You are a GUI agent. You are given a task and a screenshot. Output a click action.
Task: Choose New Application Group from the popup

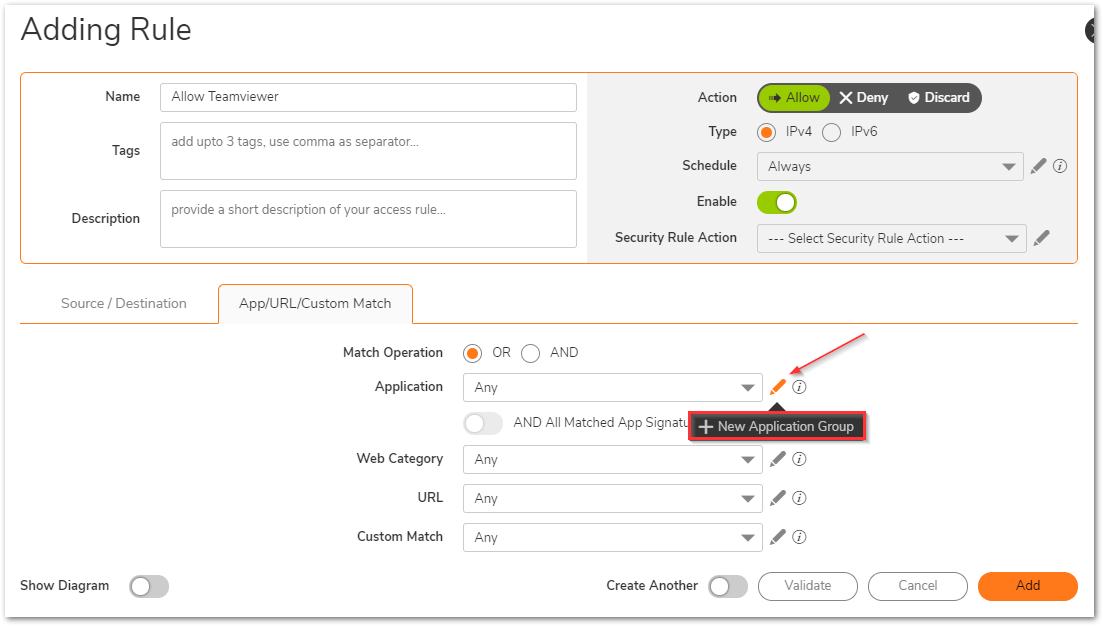tap(776, 427)
